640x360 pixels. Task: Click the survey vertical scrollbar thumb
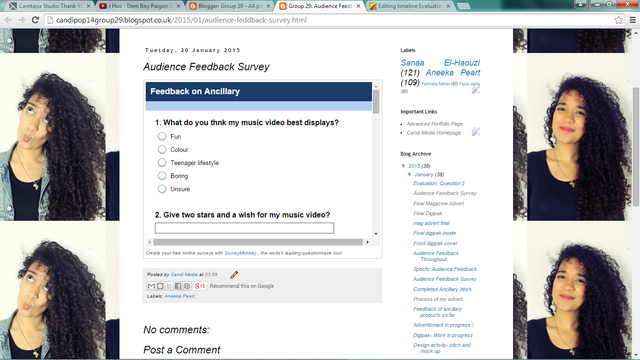pos(376,102)
